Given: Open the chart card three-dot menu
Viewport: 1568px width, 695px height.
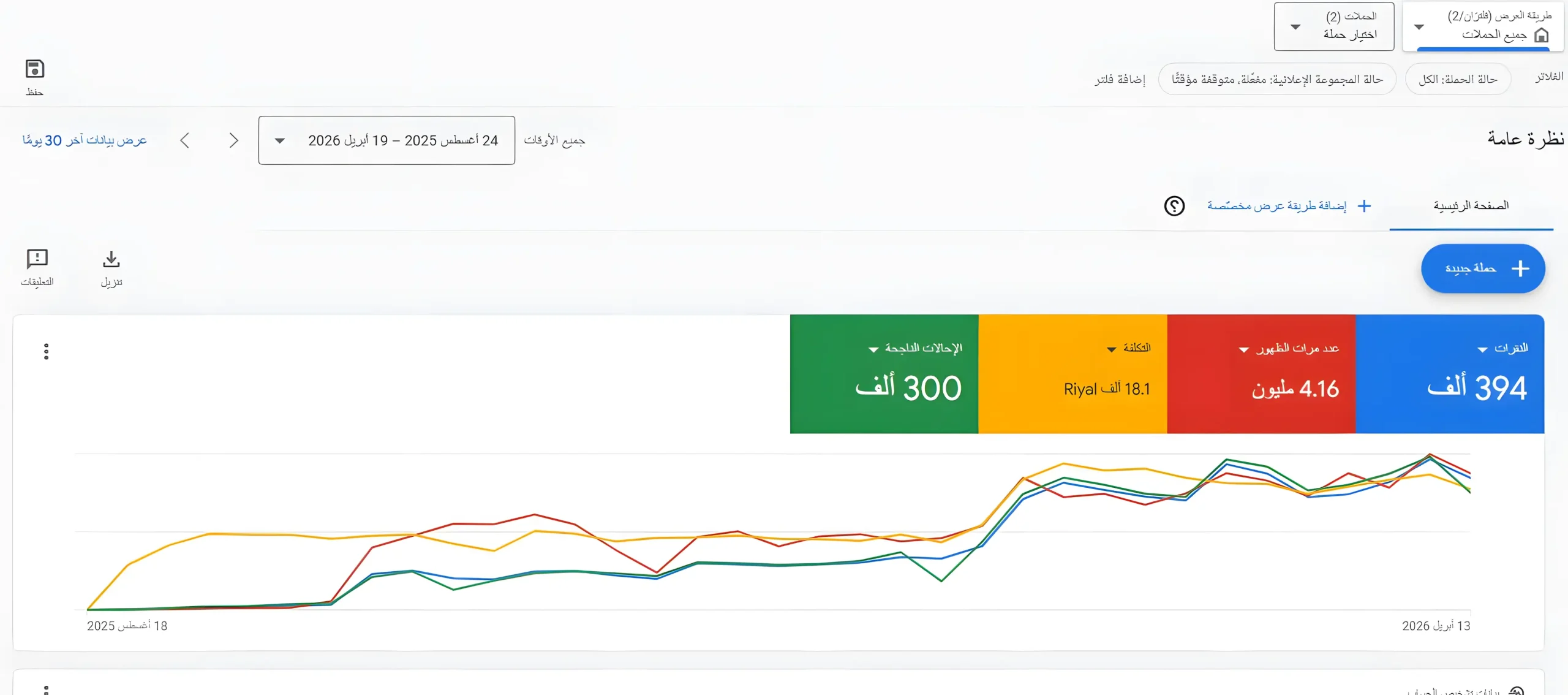Looking at the screenshot, I should [46, 351].
